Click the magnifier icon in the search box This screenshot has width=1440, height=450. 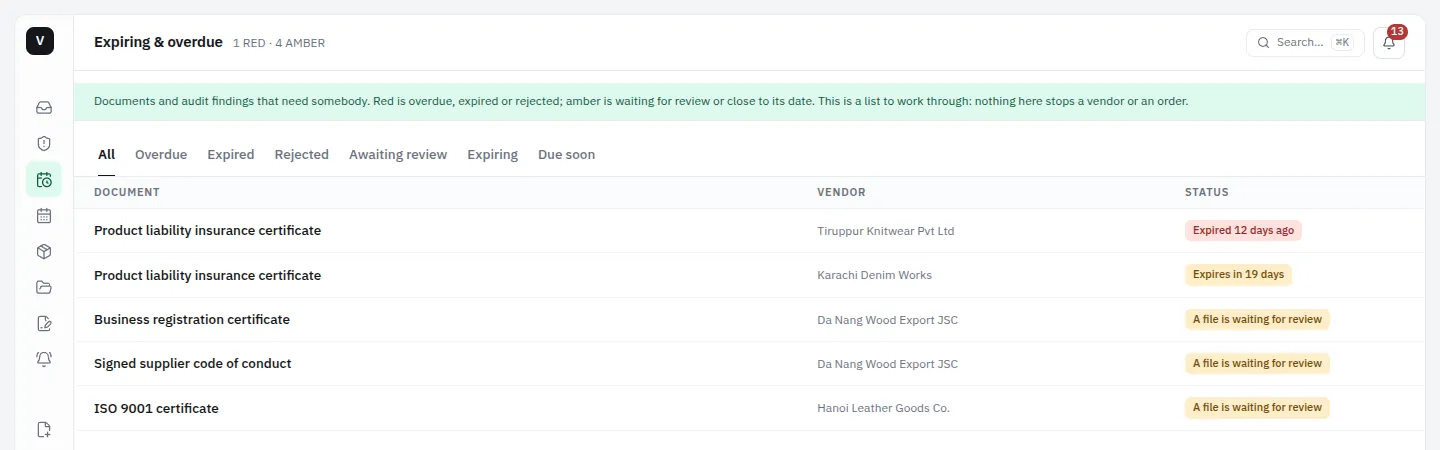pos(1263,43)
